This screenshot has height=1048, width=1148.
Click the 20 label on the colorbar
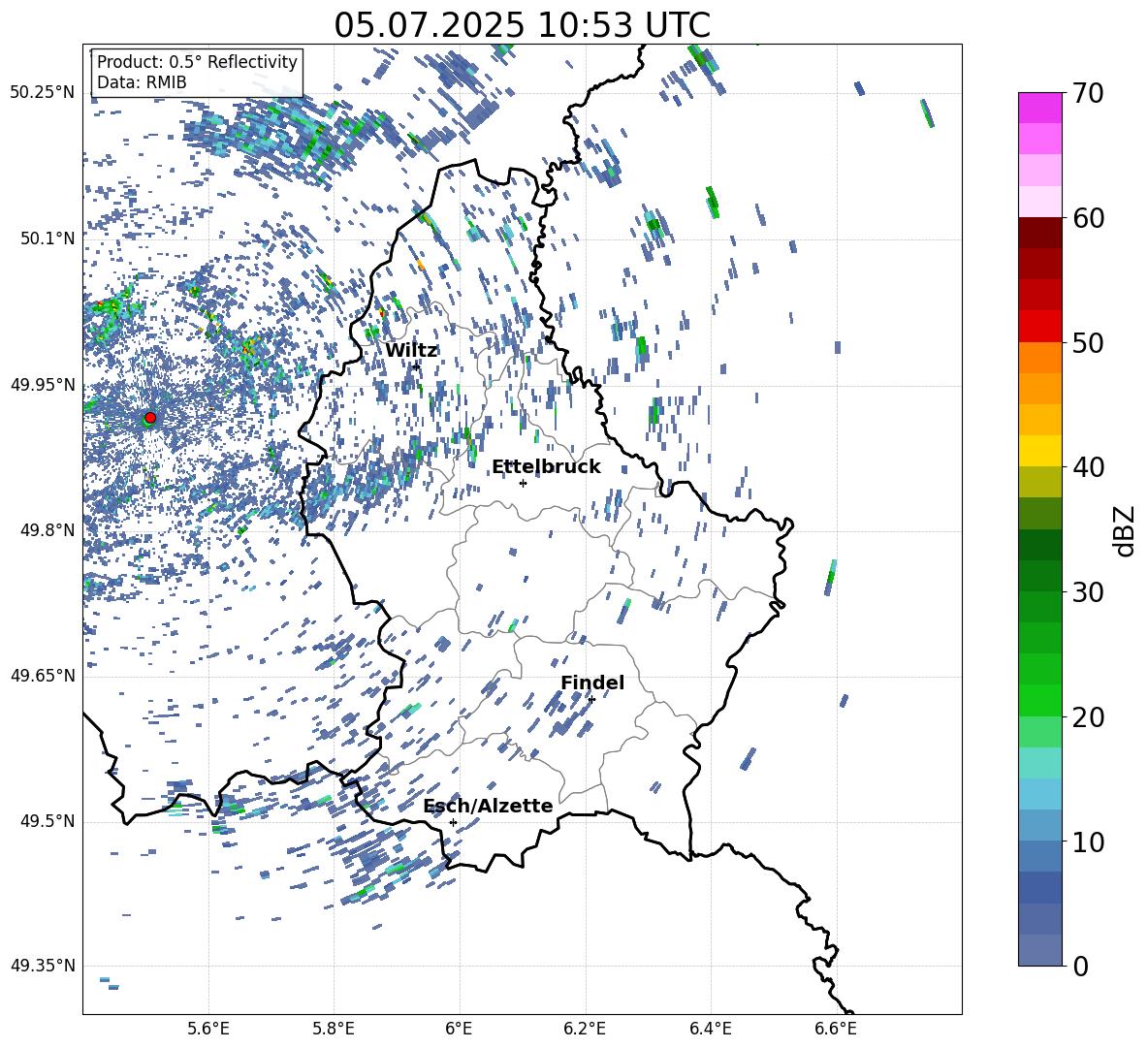(1088, 716)
